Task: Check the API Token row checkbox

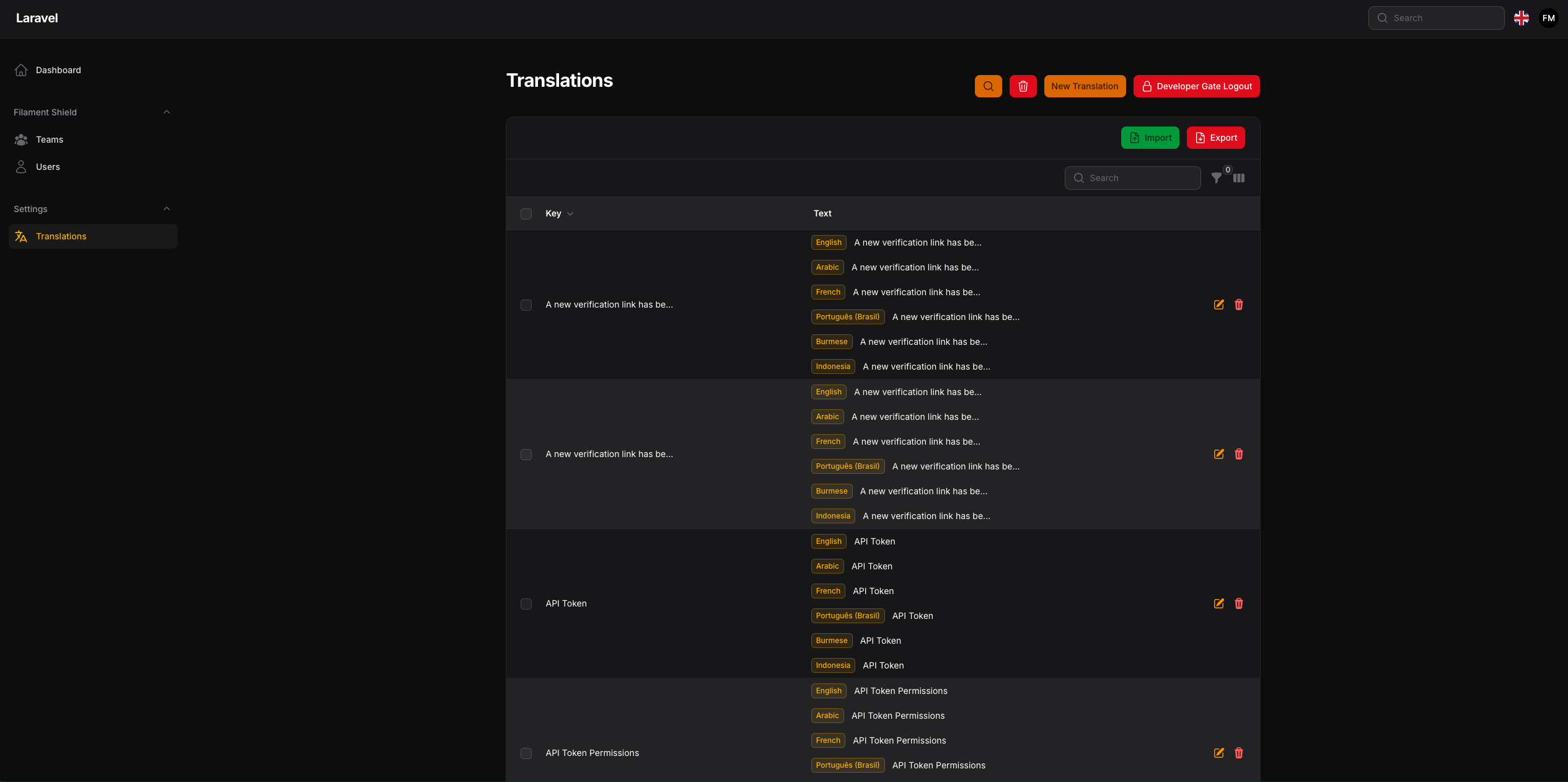Action: (x=526, y=603)
